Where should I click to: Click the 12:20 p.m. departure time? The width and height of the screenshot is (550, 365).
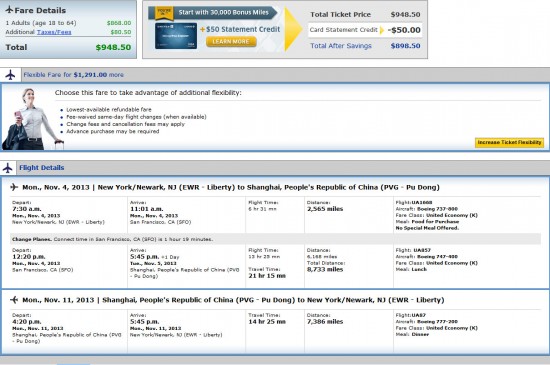pyautogui.click(x=29, y=257)
